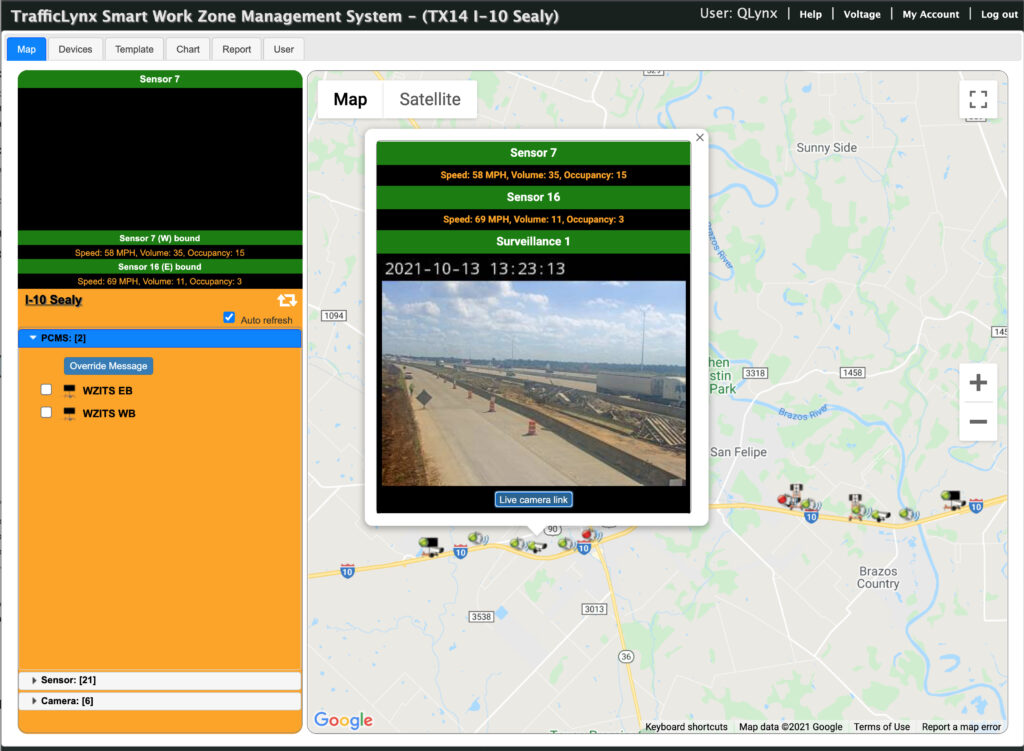Image resolution: width=1024 pixels, height=751 pixels.
Task: Open Keyboard shortcuts on the map
Action: pyautogui.click(x=686, y=727)
